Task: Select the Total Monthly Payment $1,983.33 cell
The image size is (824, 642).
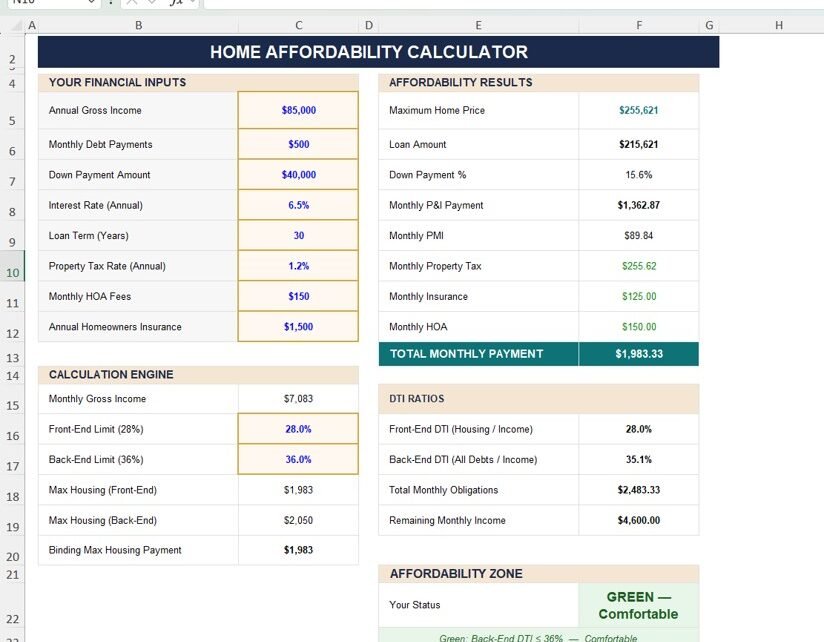Action: tap(638, 354)
